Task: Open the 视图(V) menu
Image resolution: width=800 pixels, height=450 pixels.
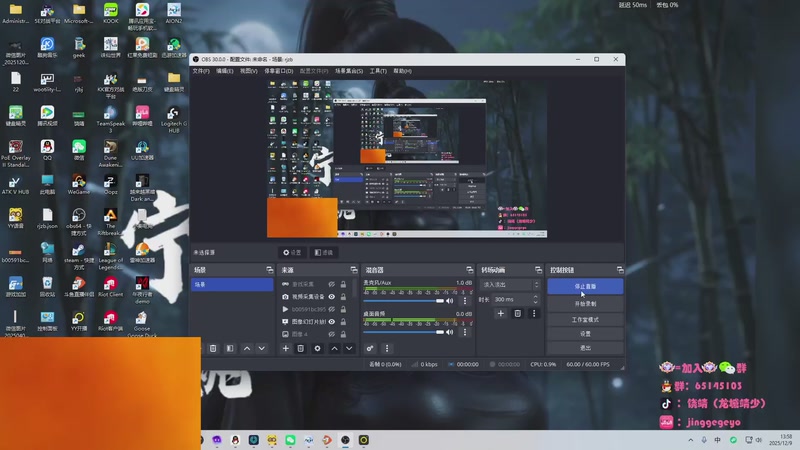Action: [248, 71]
